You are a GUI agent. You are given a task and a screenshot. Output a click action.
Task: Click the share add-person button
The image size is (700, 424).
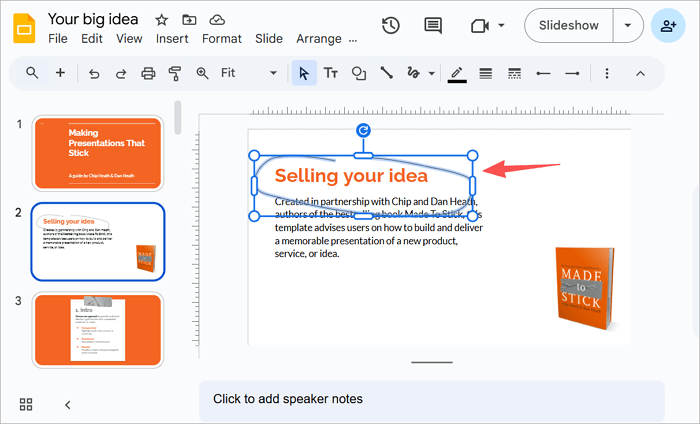tap(668, 25)
